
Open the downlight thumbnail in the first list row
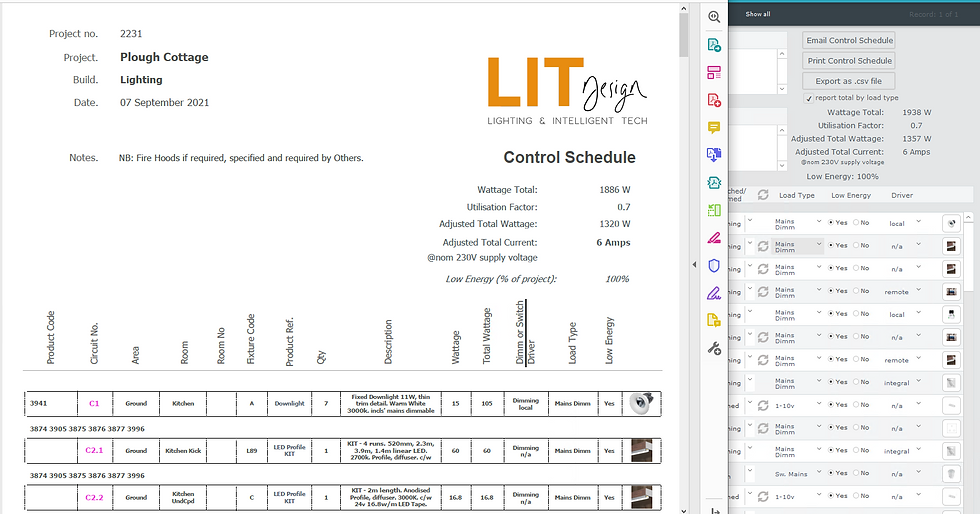951,223
